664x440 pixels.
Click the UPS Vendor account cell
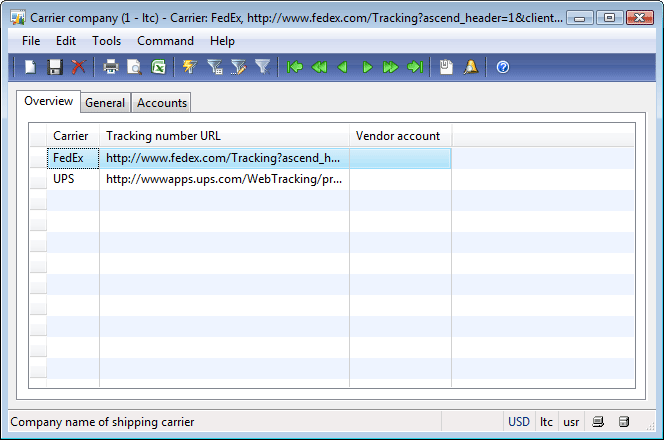coord(400,179)
